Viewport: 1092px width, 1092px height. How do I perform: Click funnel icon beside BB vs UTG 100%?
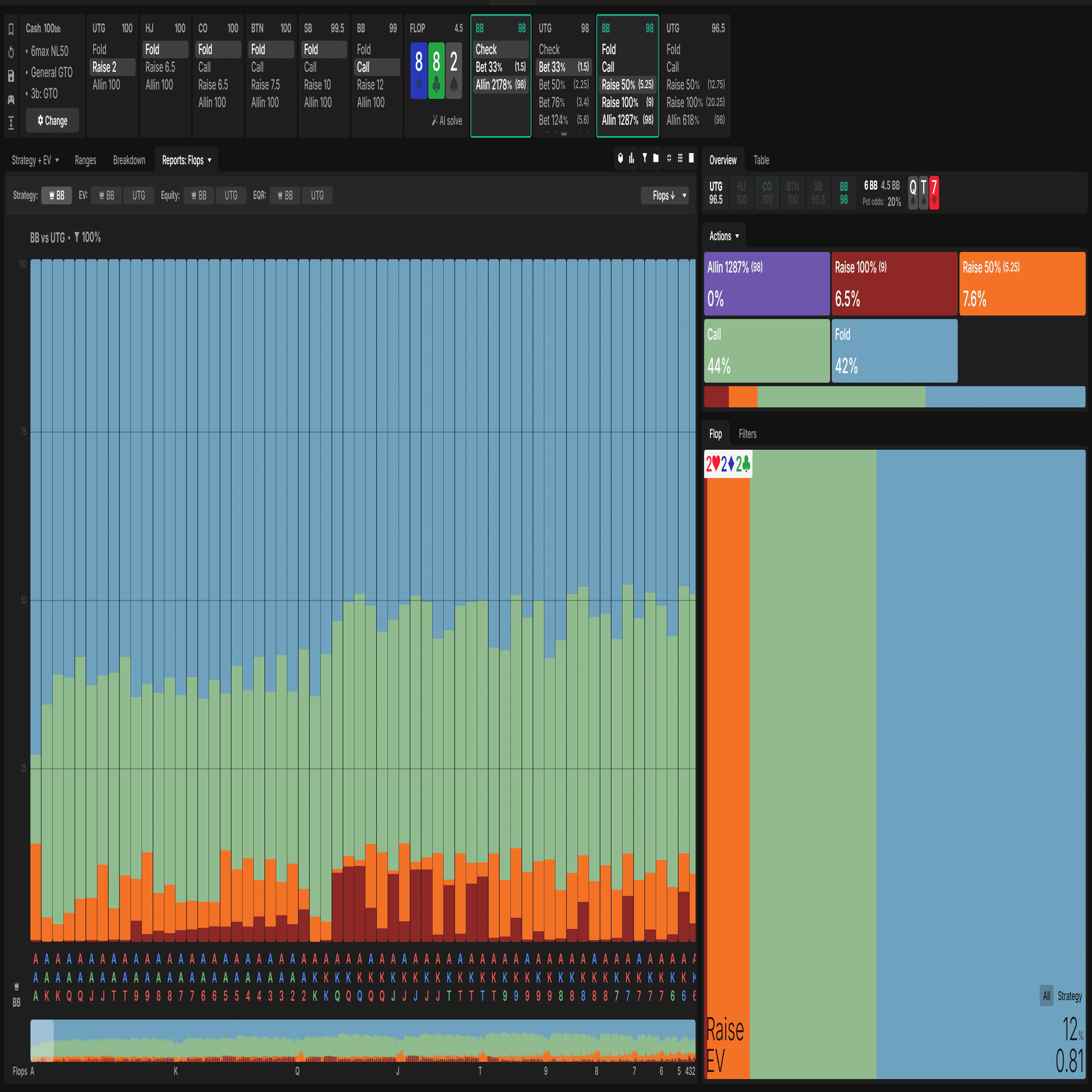77,237
